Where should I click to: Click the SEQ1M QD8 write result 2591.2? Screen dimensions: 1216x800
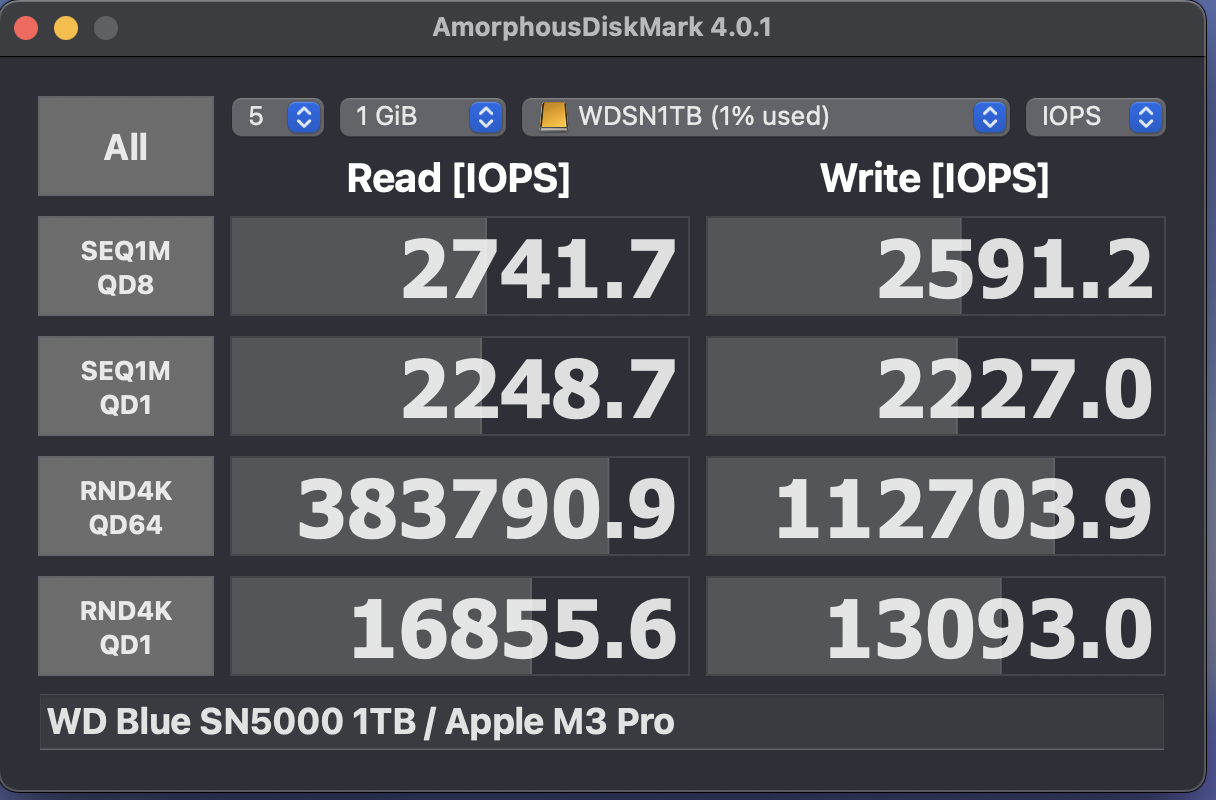(936, 267)
